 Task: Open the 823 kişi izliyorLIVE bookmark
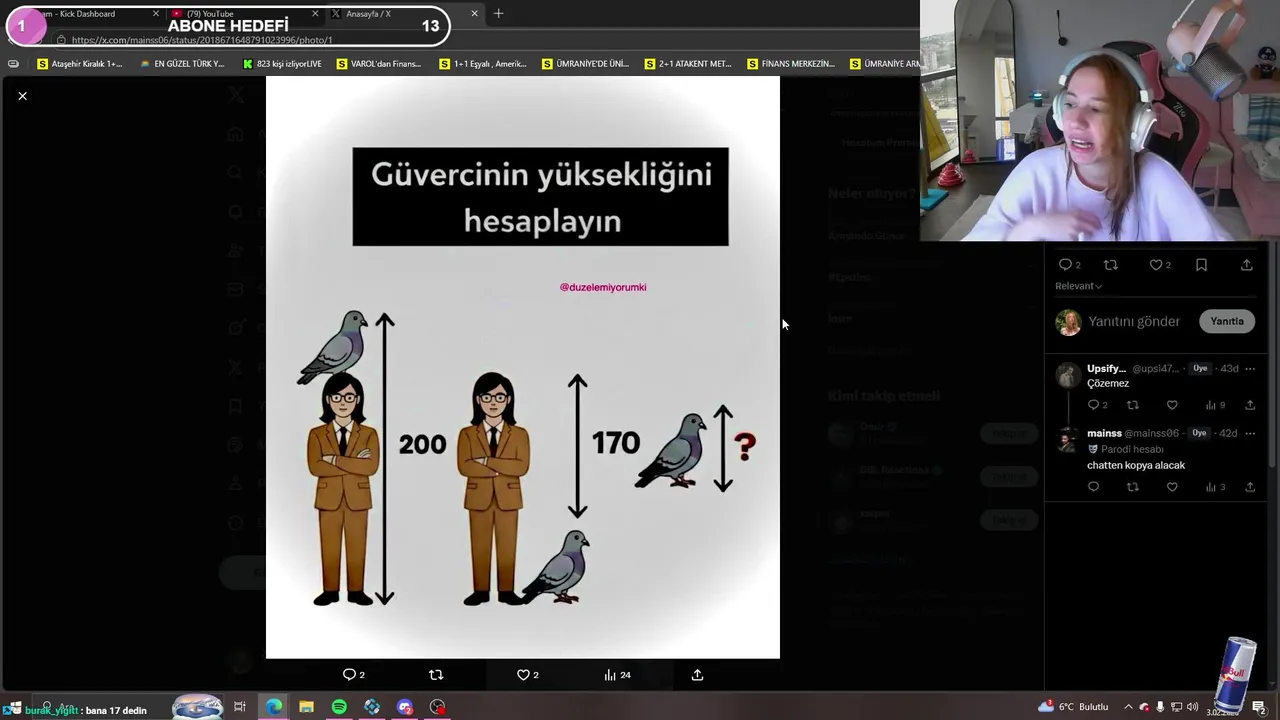pyautogui.click(x=282, y=64)
